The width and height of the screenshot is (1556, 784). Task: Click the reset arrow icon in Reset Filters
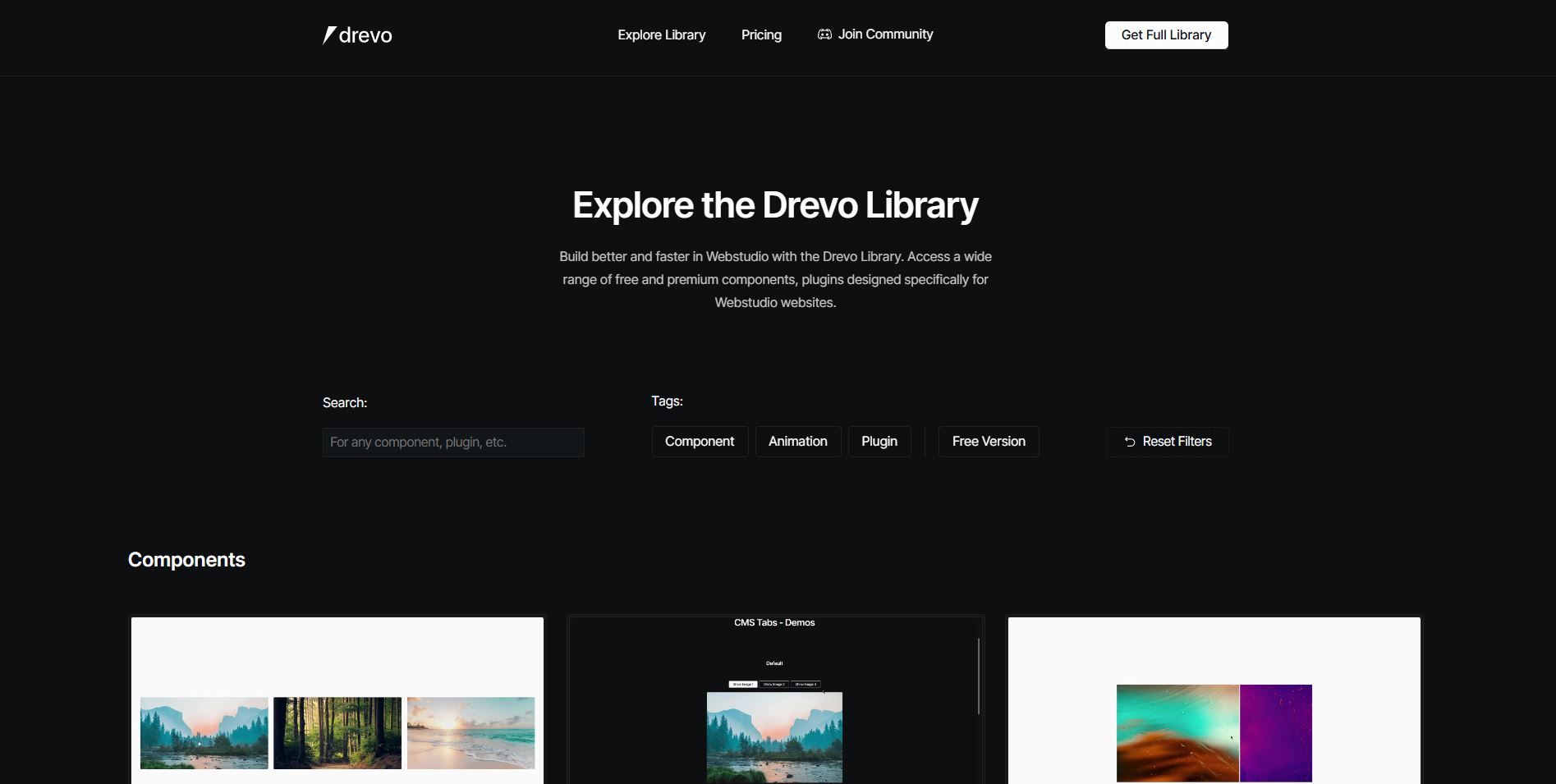pyautogui.click(x=1130, y=442)
